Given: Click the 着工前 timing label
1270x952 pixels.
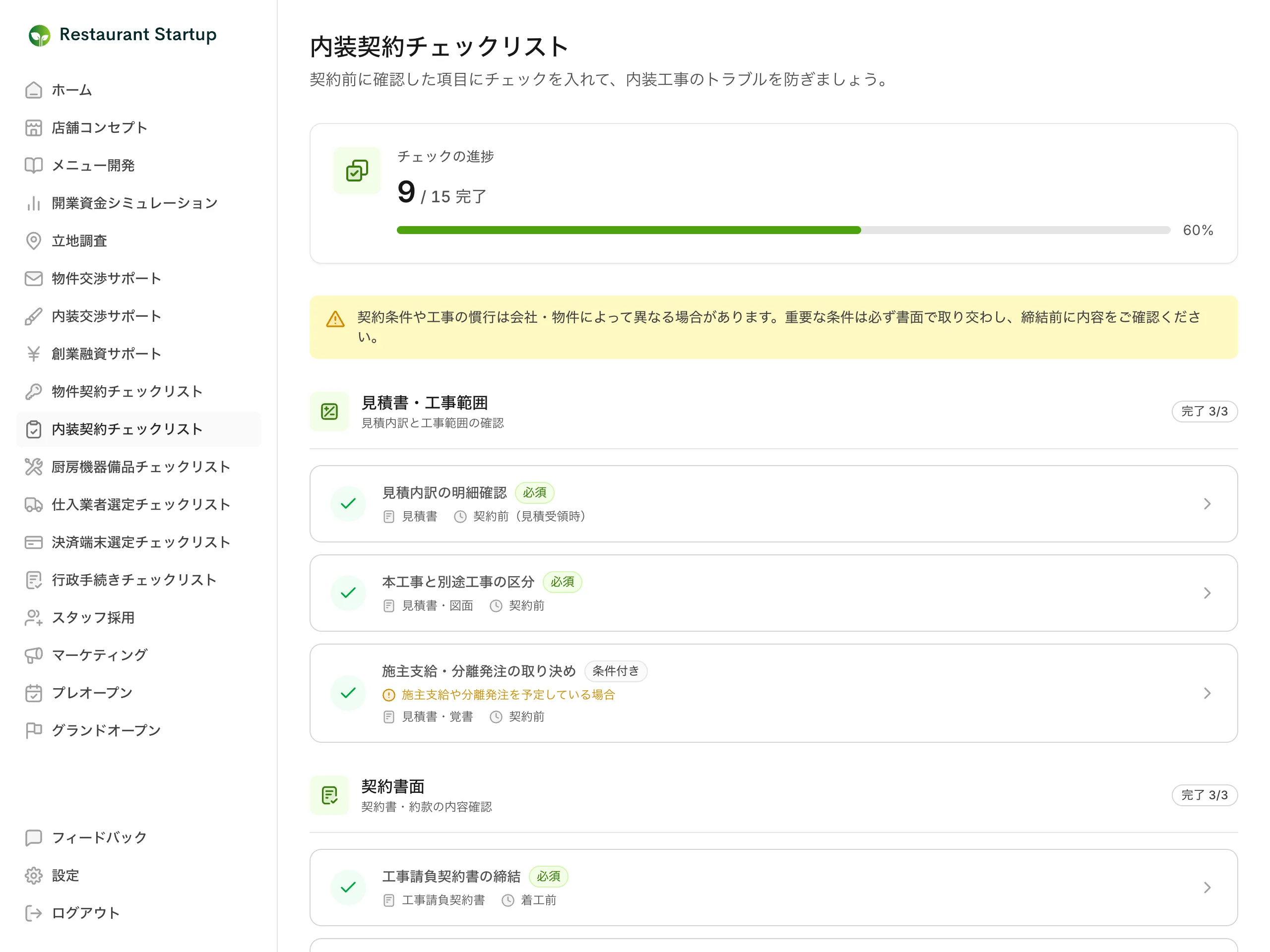Looking at the screenshot, I should tap(538, 900).
